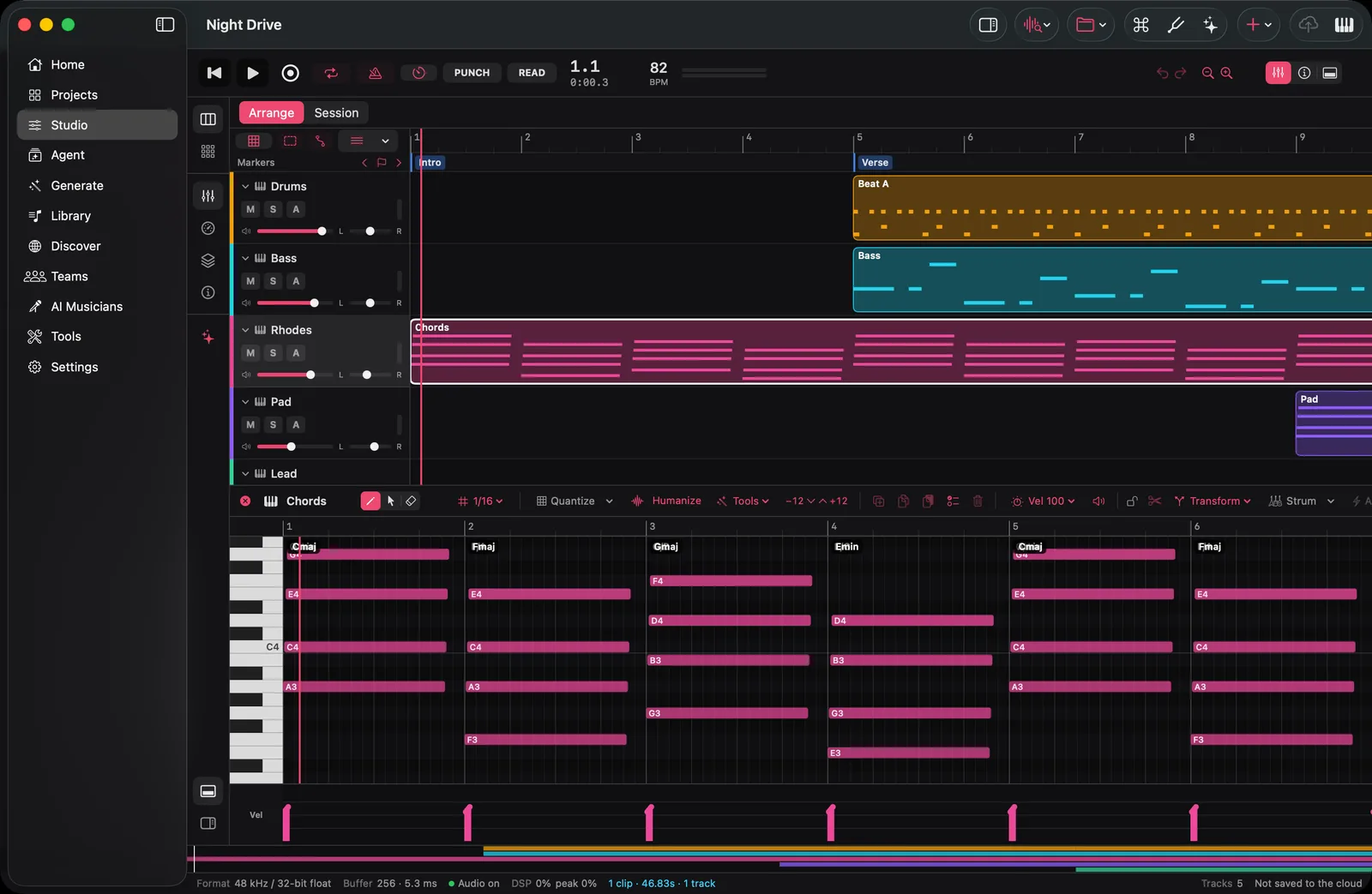Click the cloud upload icon
Image resolution: width=1372 pixels, height=894 pixels.
1308,25
